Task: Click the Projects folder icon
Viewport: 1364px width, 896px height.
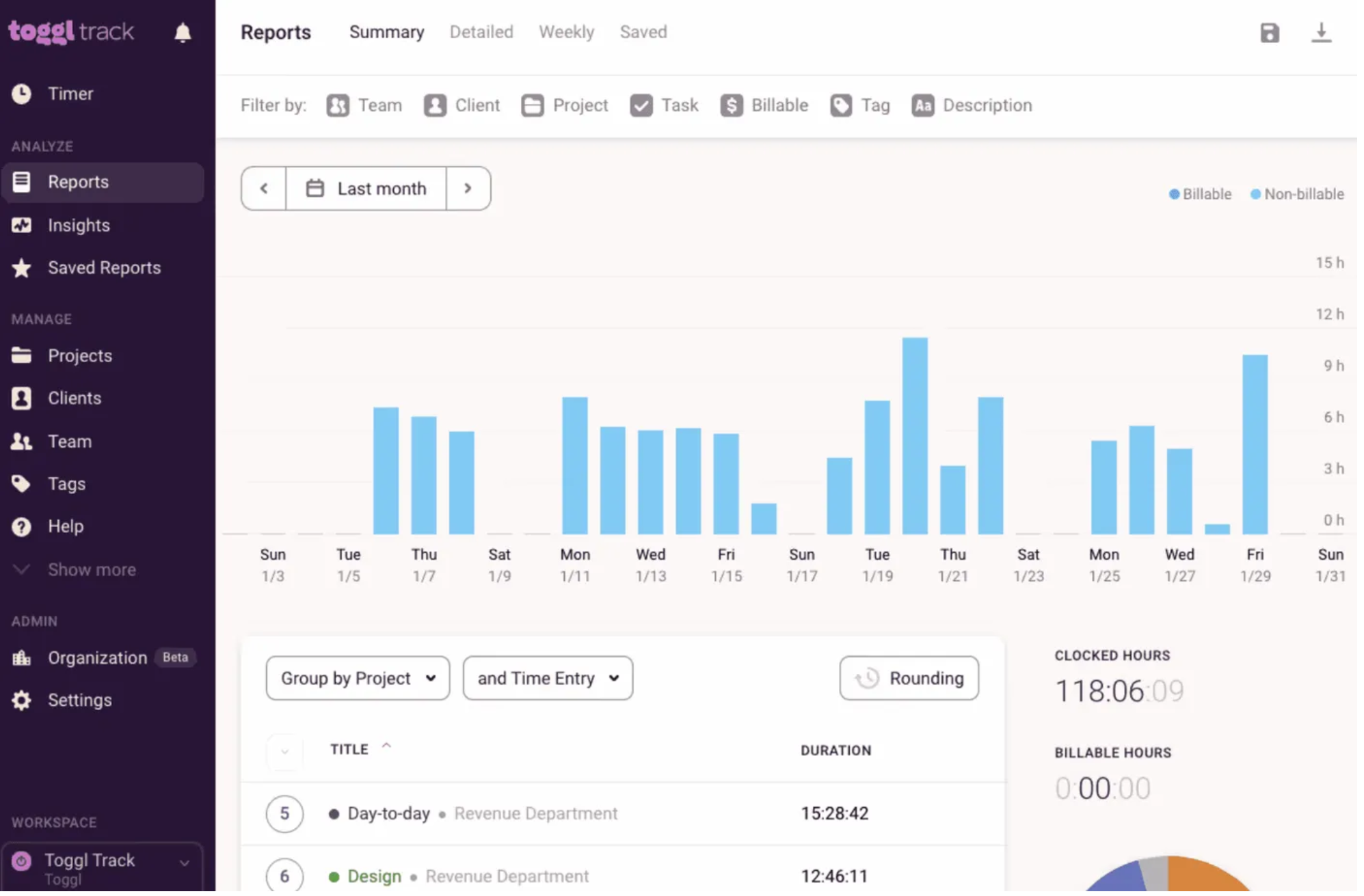Action: pos(21,355)
